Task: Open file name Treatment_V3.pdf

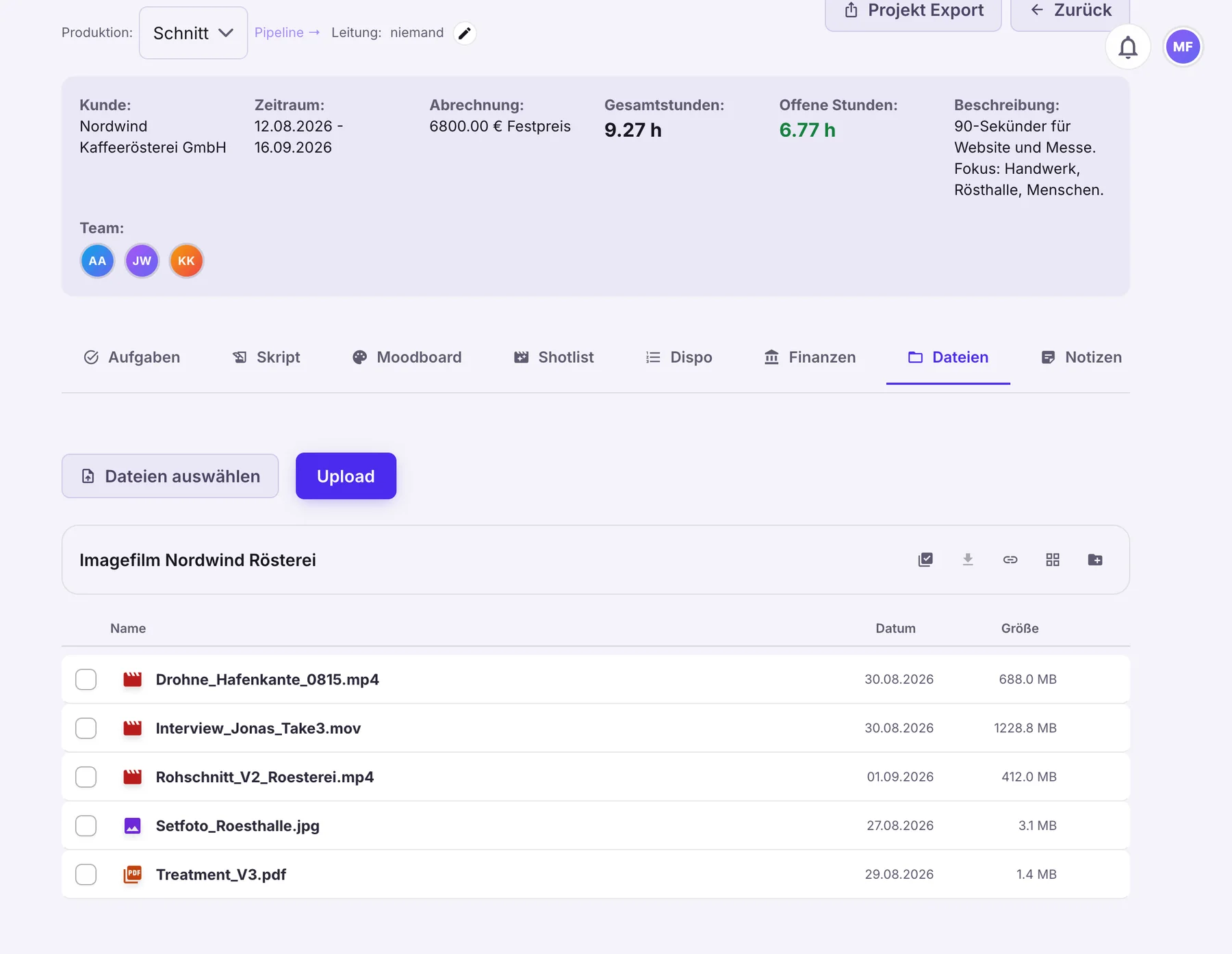Action: 221,875
